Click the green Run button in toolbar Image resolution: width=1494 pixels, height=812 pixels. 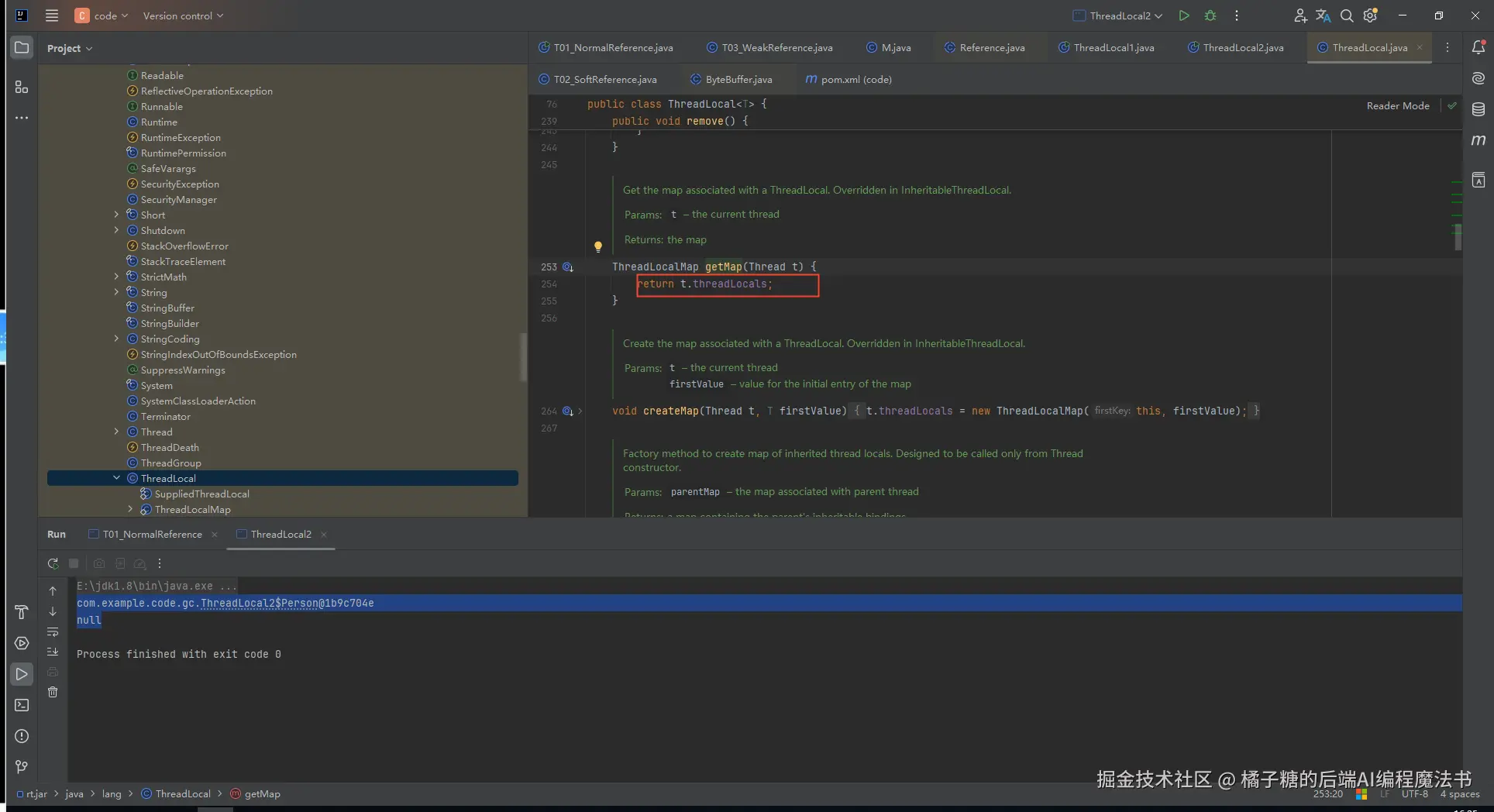coord(1183,15)
